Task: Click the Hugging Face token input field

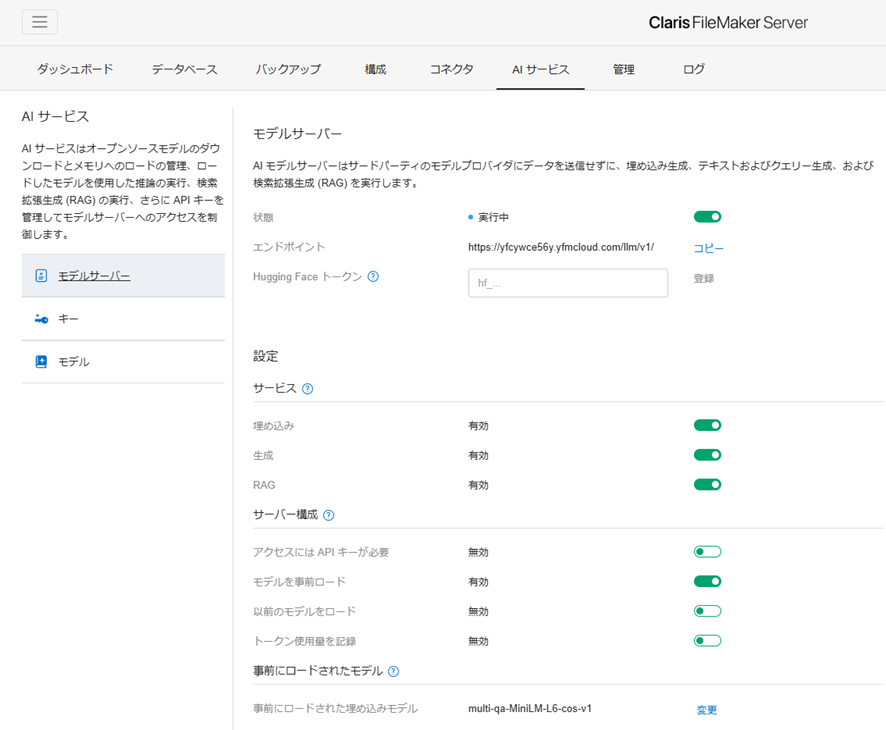Action: [568, 283]
